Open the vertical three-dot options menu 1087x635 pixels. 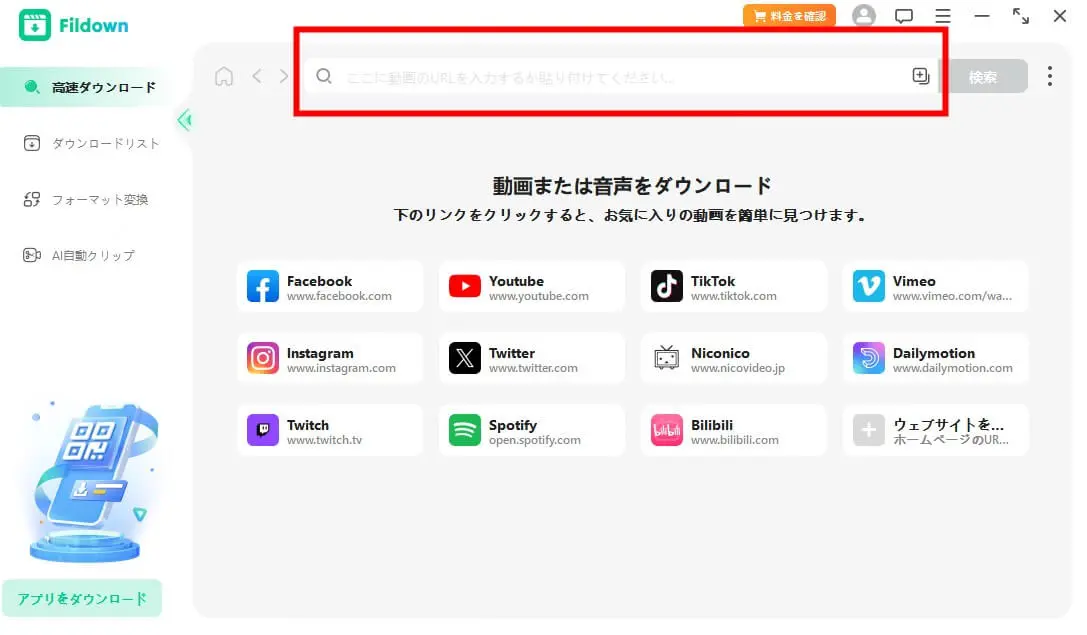1050,76
